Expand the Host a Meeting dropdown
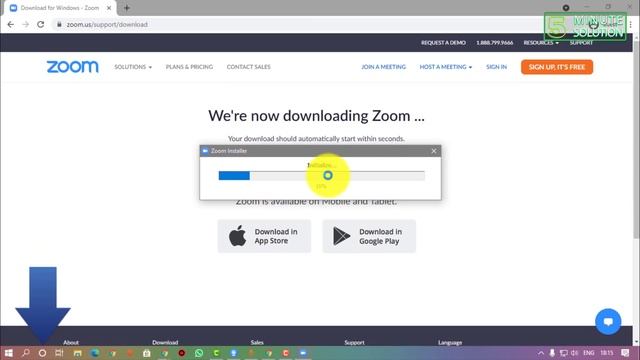This screenshot has width=640, height=360. pos(446,67)
